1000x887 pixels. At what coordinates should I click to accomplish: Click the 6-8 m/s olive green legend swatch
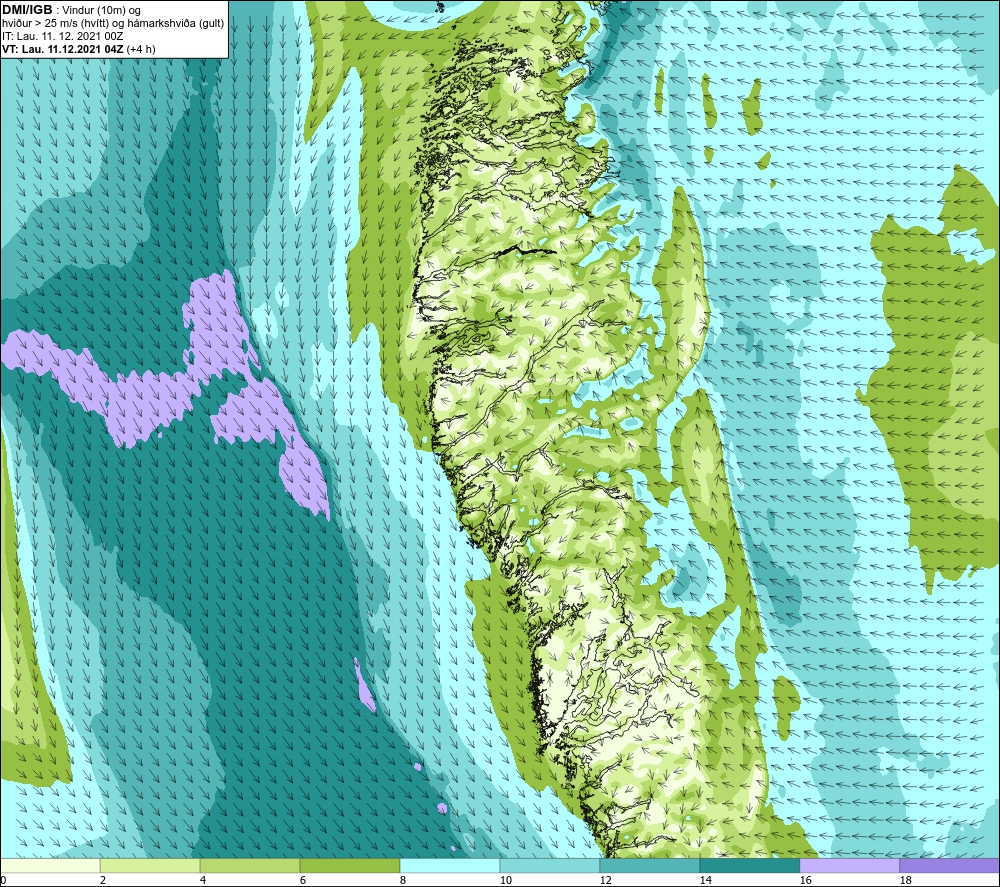pos(349,866)
